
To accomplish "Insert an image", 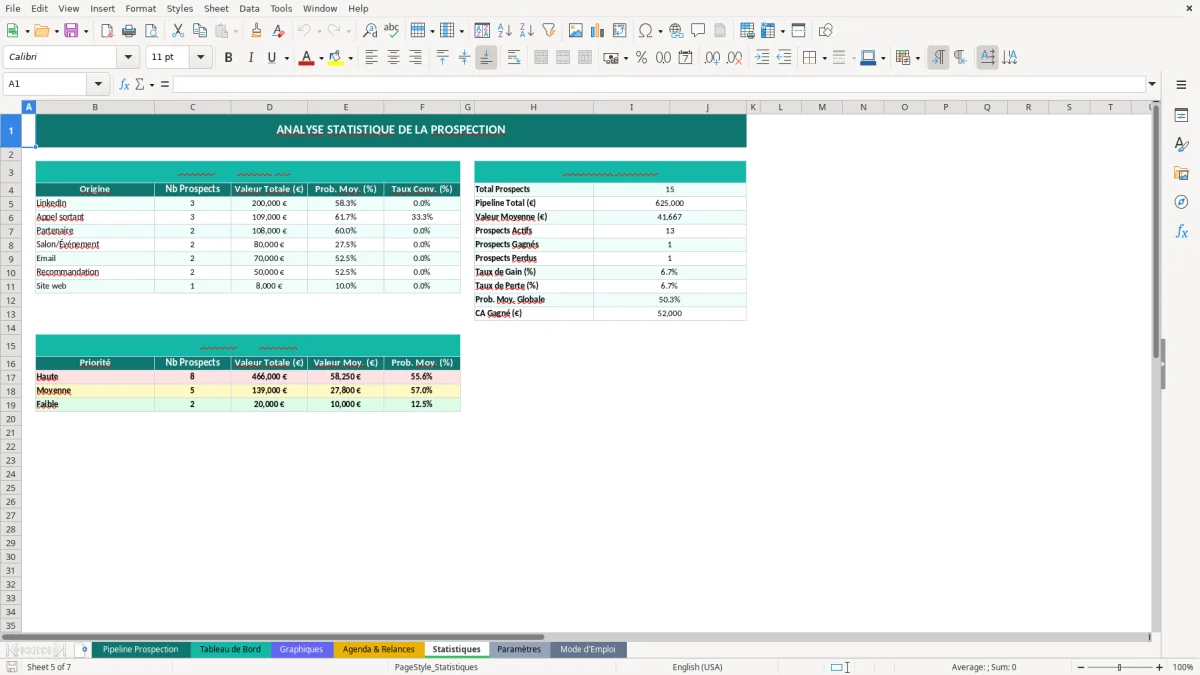I will coord(576,31).
